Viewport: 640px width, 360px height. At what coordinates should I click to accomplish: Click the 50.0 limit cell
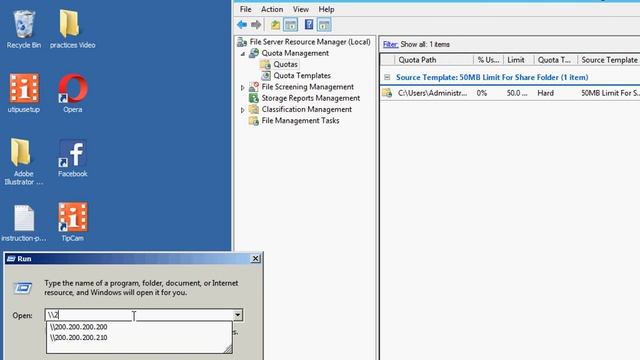[x=517, y=93]
